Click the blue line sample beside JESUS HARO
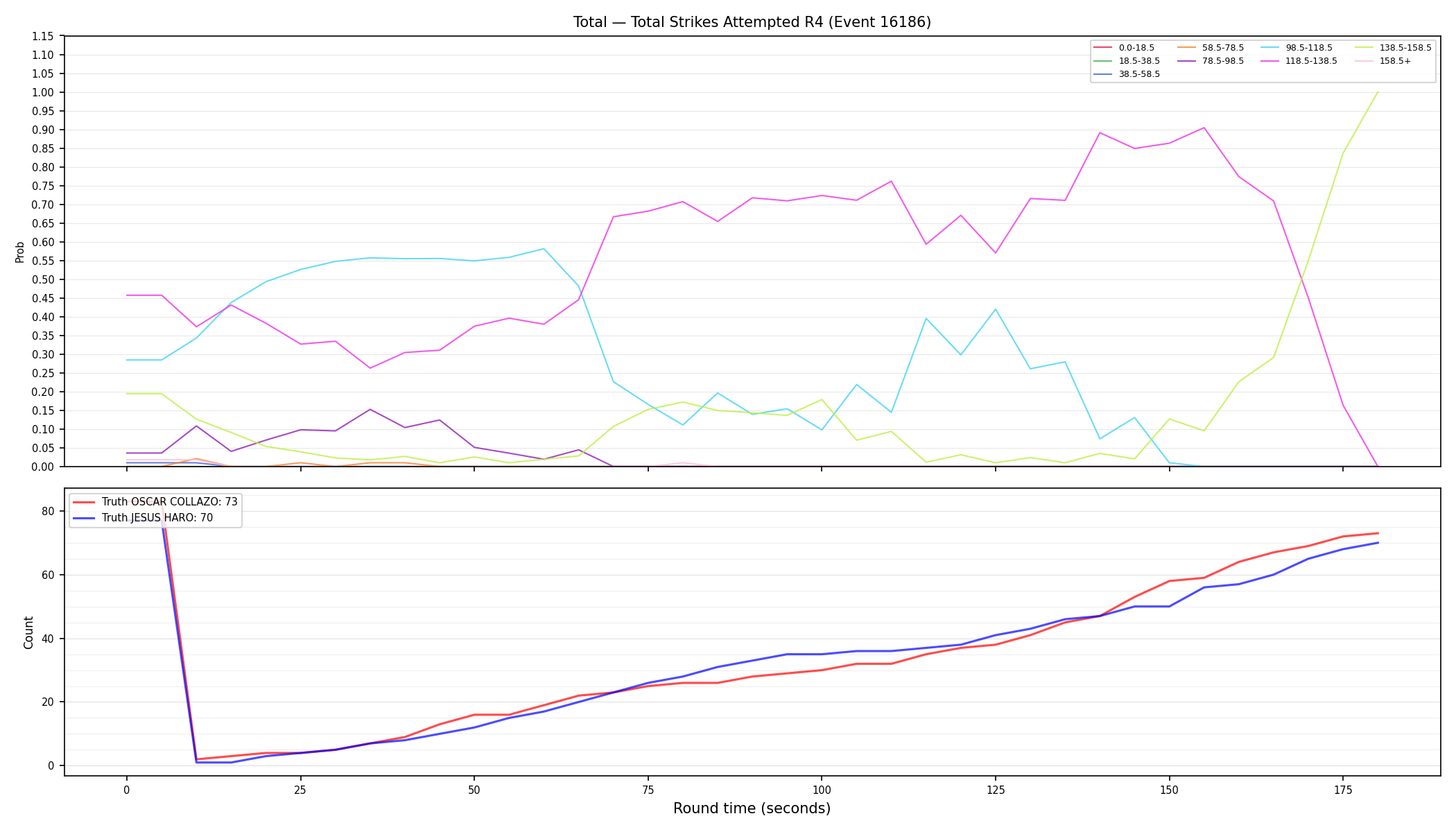This screenshot has width=1456, height=832. [x=84, y=518]
